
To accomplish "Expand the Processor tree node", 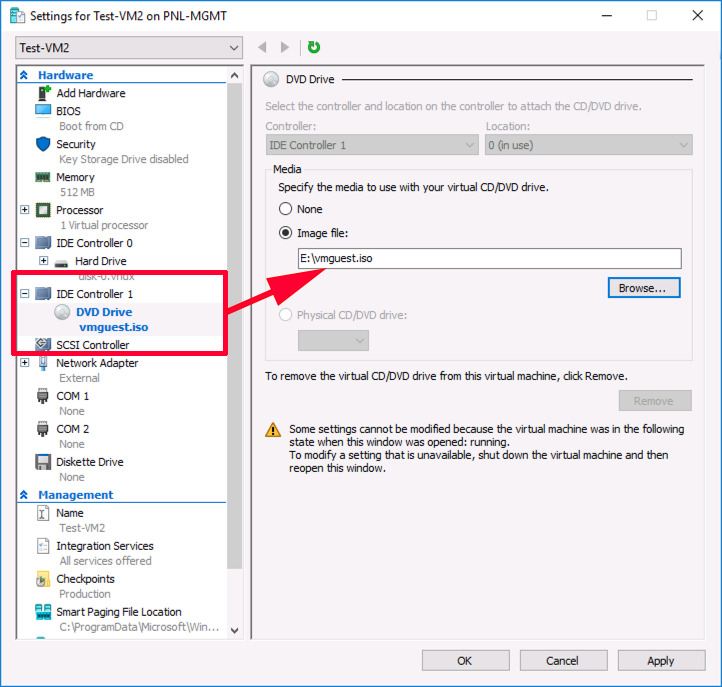I will tap(25, 210).
